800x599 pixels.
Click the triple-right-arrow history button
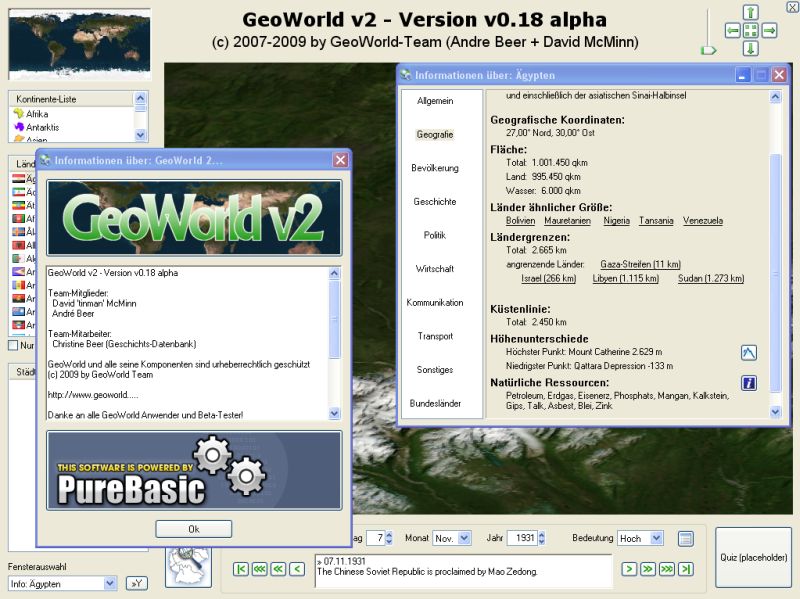(x=667, y=569)
